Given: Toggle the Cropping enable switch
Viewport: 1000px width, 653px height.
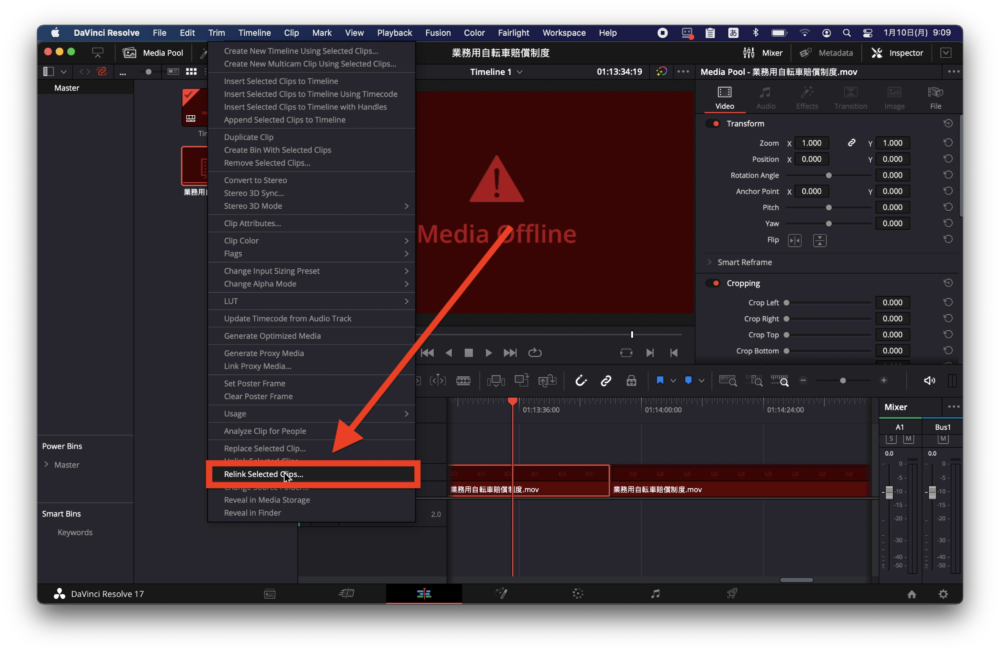Looking at the screenshot, I should click(714, 283).
